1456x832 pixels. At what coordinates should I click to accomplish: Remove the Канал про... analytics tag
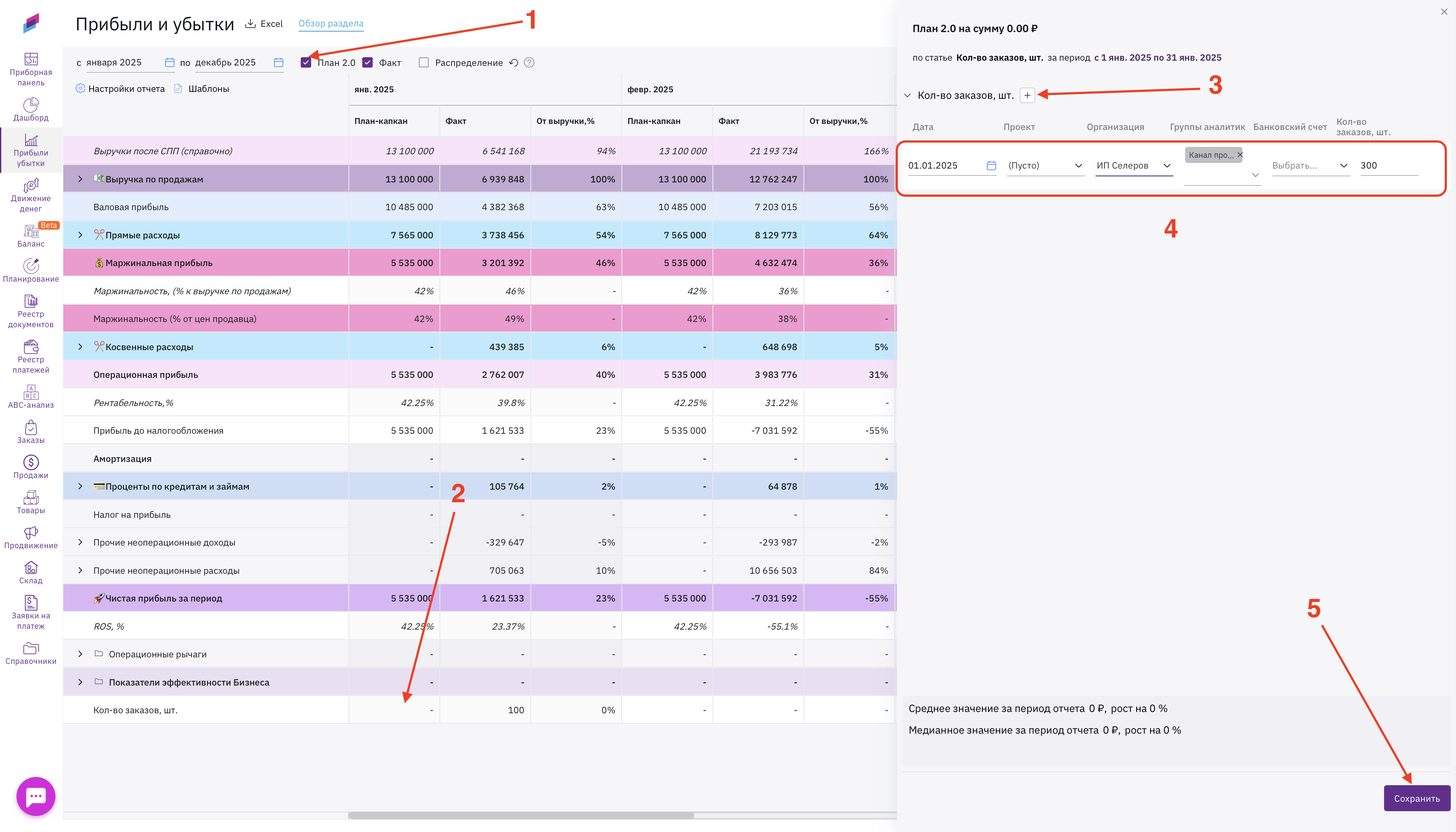click(x=1240, y=155)
